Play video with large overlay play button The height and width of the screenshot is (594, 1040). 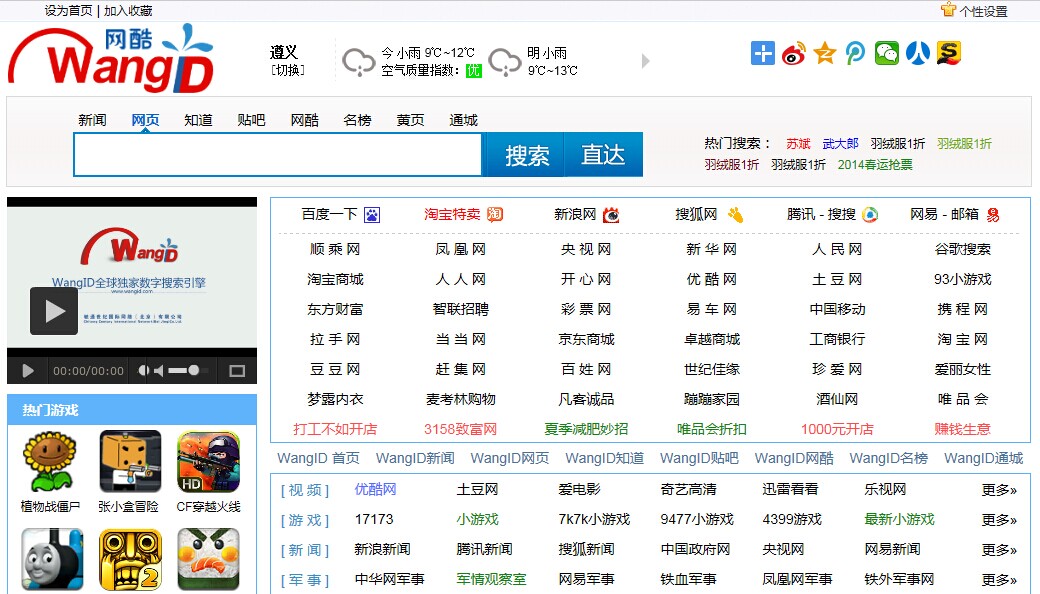(54, 311)
